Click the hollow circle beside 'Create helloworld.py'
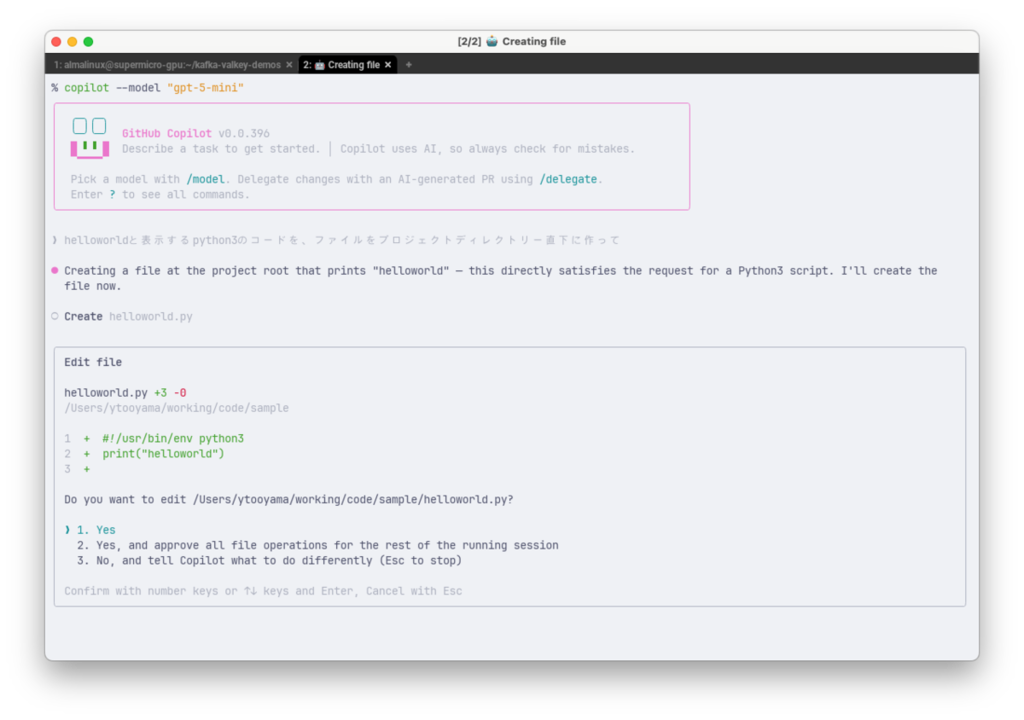 pos(55,316)
